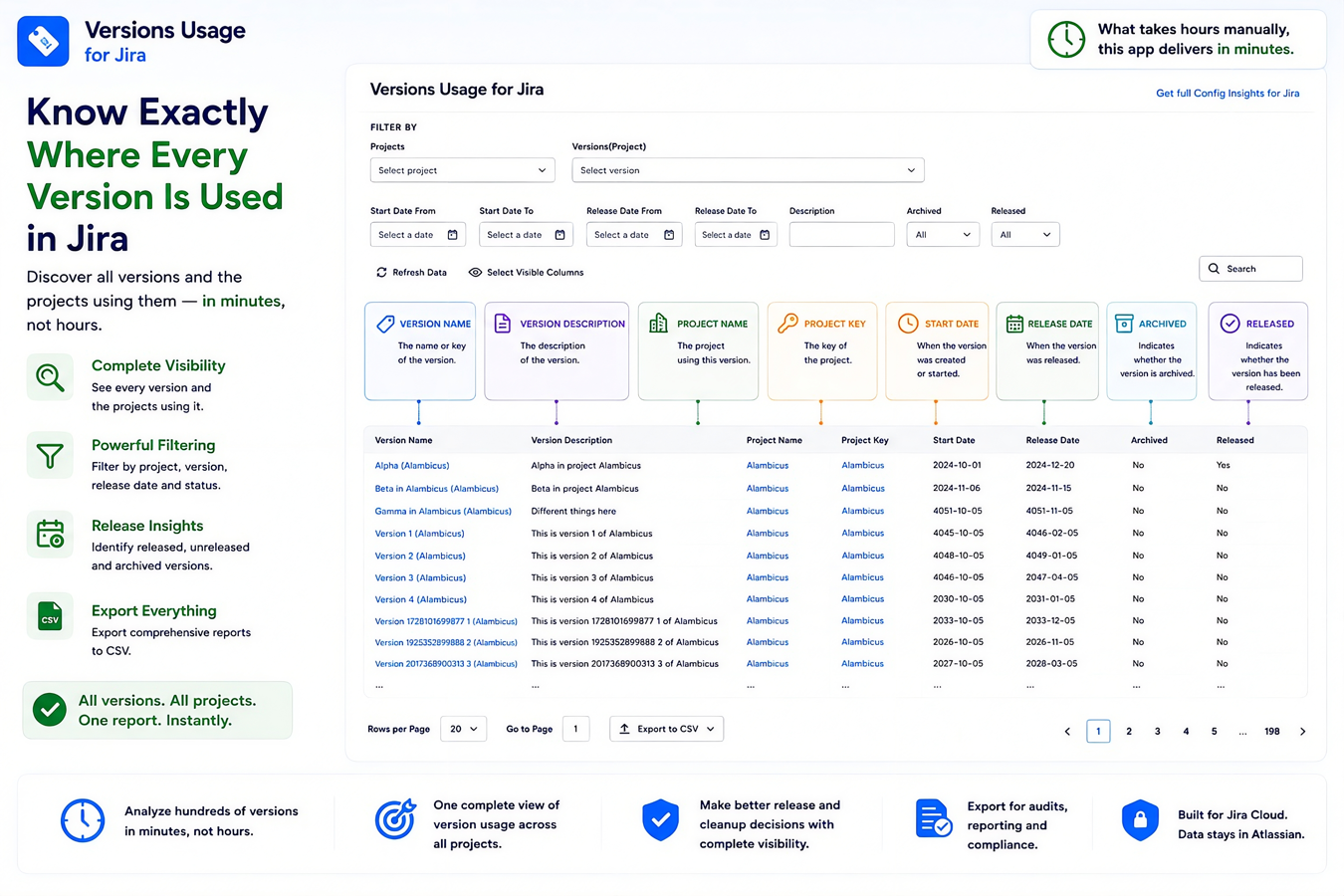Click the Release Insights calendar icon
The height and width of the screenshot is (896, 1344).
[x=50, y=536]
